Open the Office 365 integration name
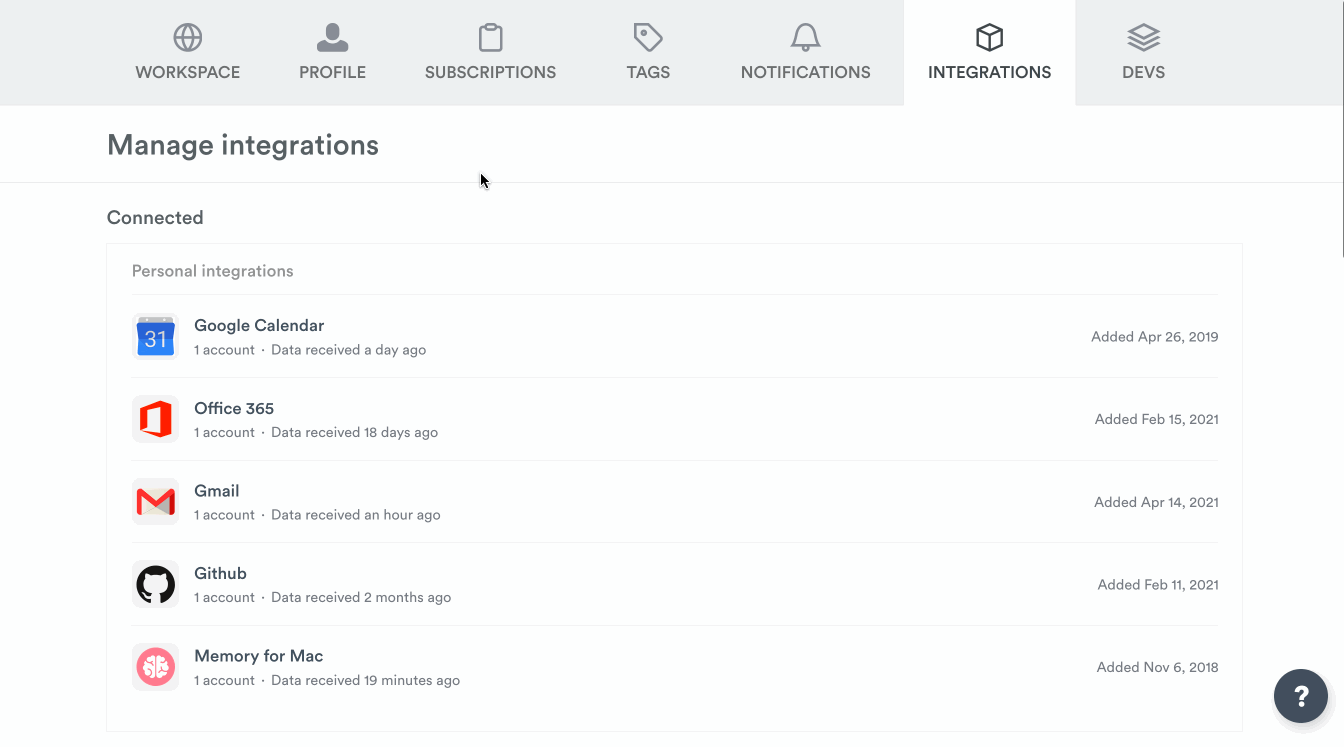Viewport: 1344px width, 747px height. [x=234, y=408]
